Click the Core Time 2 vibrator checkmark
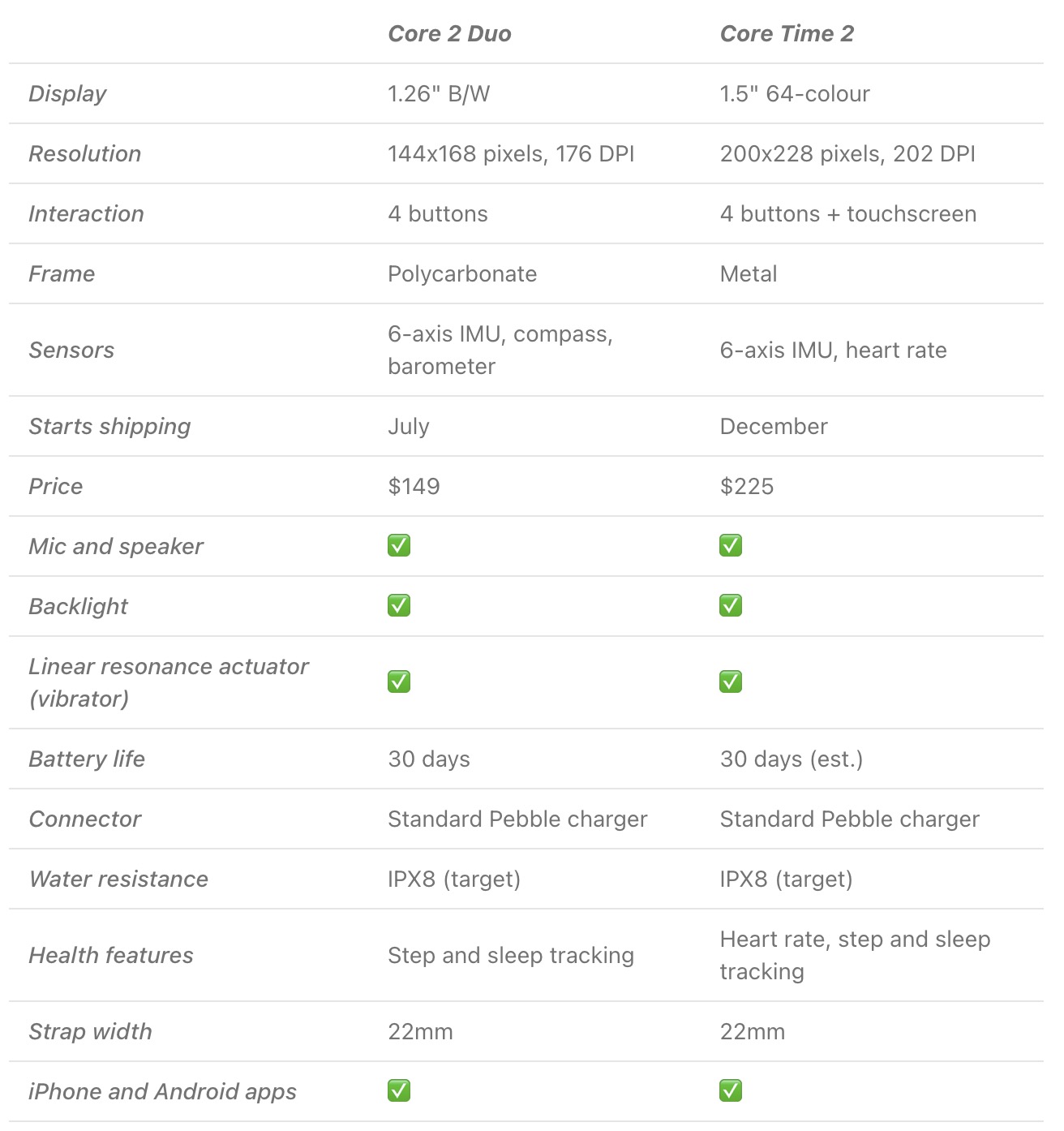 pos(731,682)
